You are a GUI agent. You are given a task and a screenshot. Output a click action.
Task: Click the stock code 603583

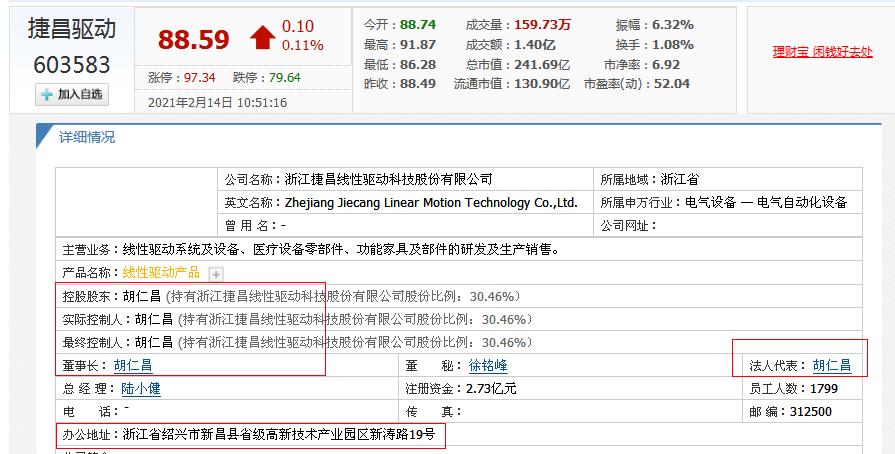(x=72, y=65)
